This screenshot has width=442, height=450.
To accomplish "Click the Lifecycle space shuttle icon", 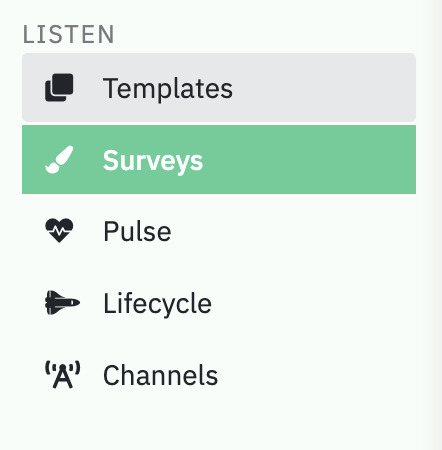I will click(62, 303).
